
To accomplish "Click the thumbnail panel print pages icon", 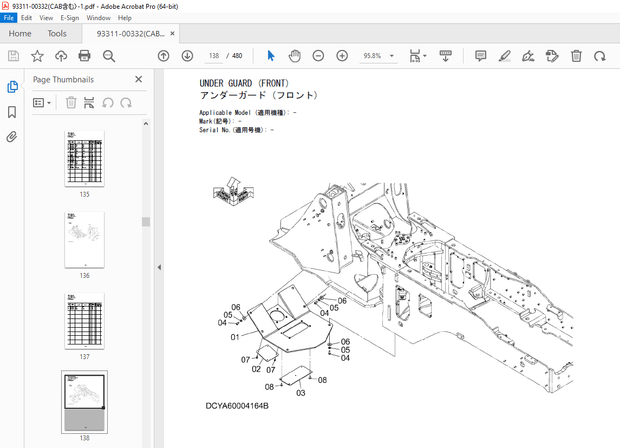I will tap(89, 103).
